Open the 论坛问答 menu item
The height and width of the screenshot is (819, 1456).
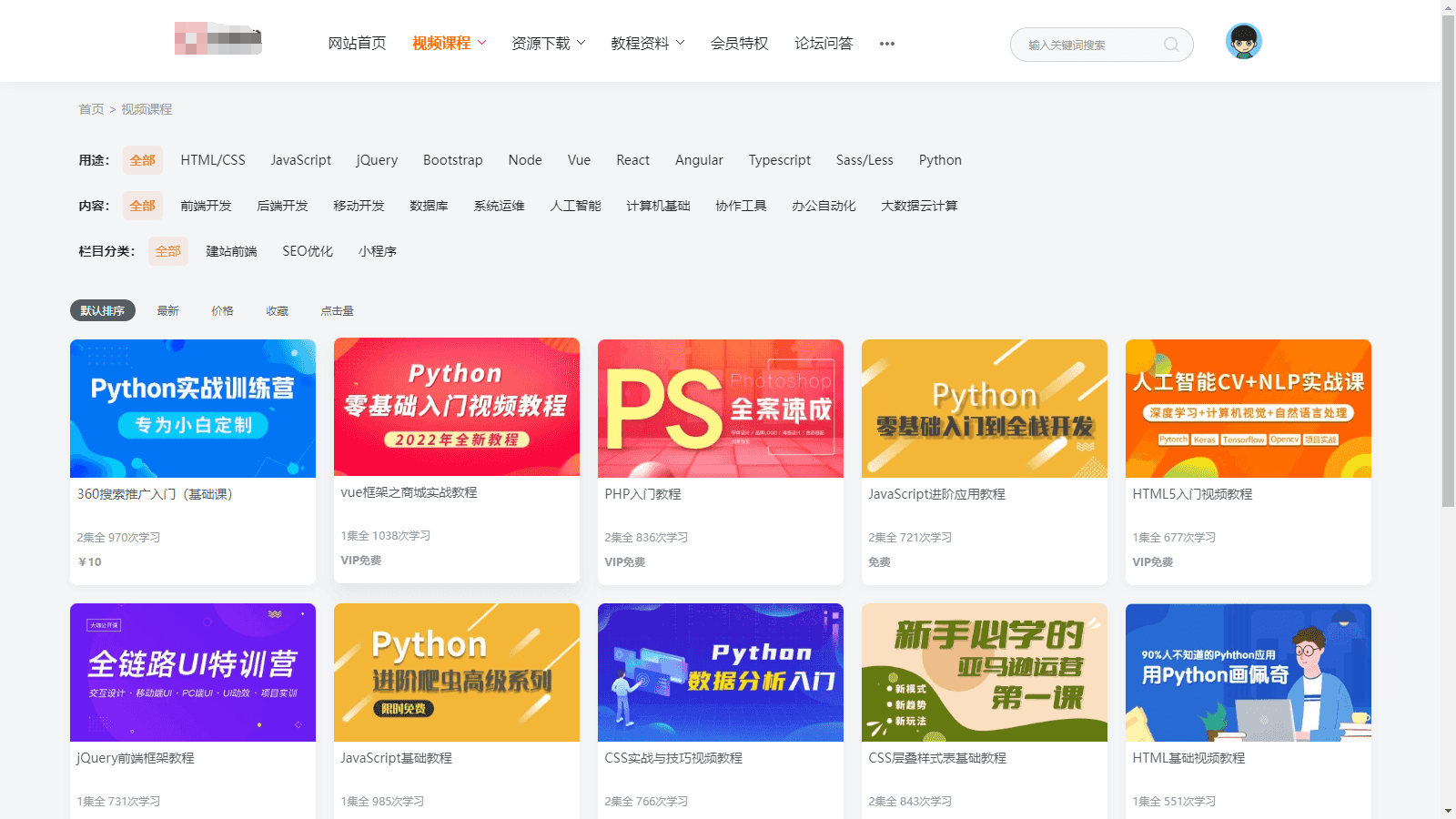823,43
